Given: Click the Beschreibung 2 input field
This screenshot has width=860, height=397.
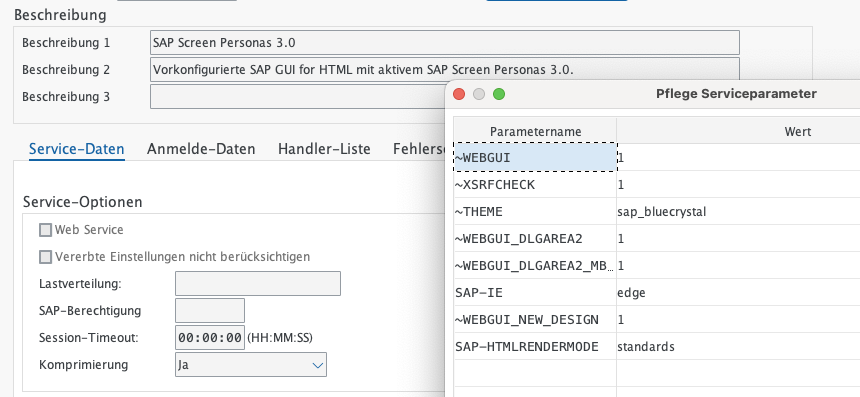Looking at the screenshot, I should (x=444, y=70).
